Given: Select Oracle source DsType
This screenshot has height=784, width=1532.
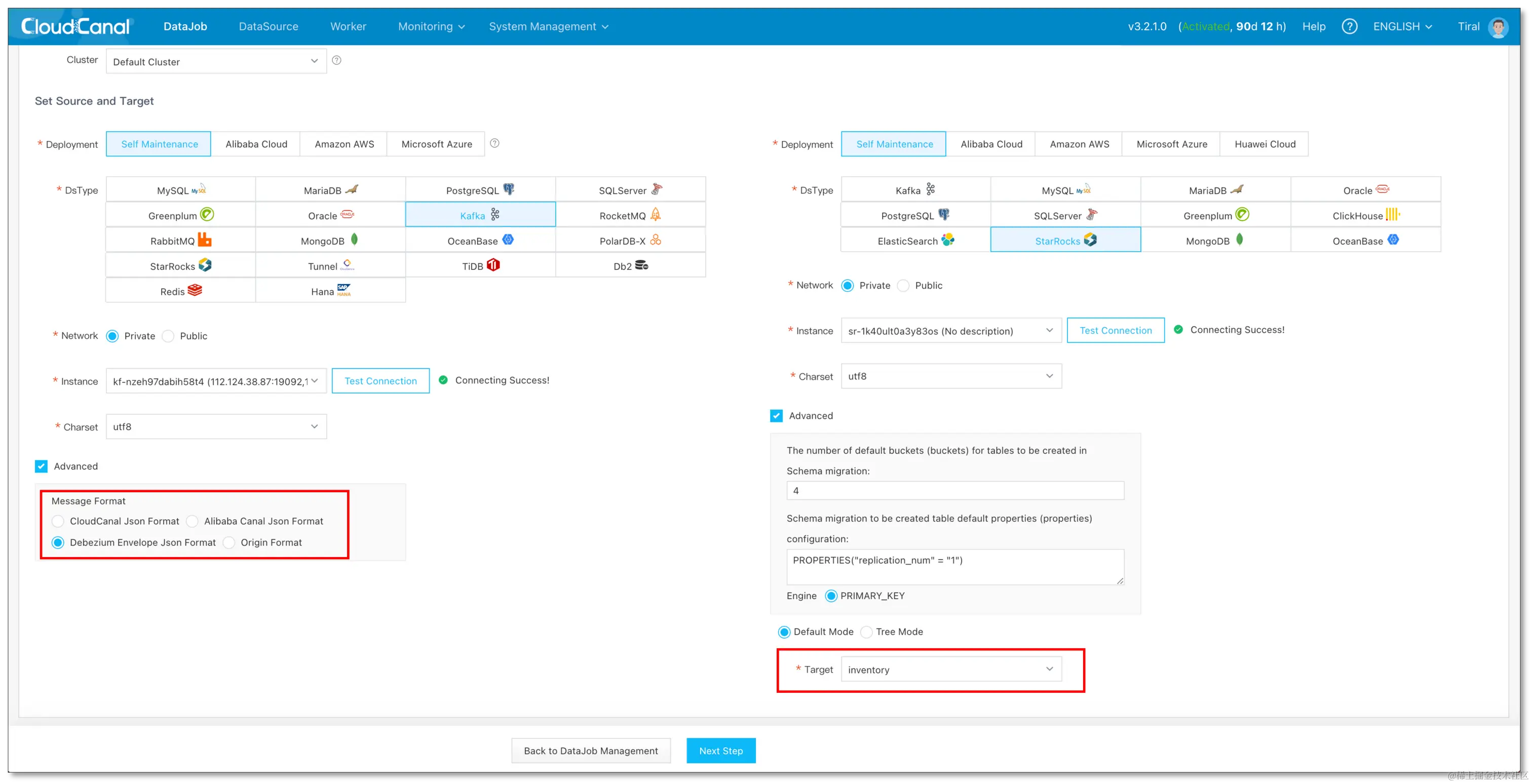Looking at the screenshot, I should point(331,215).
